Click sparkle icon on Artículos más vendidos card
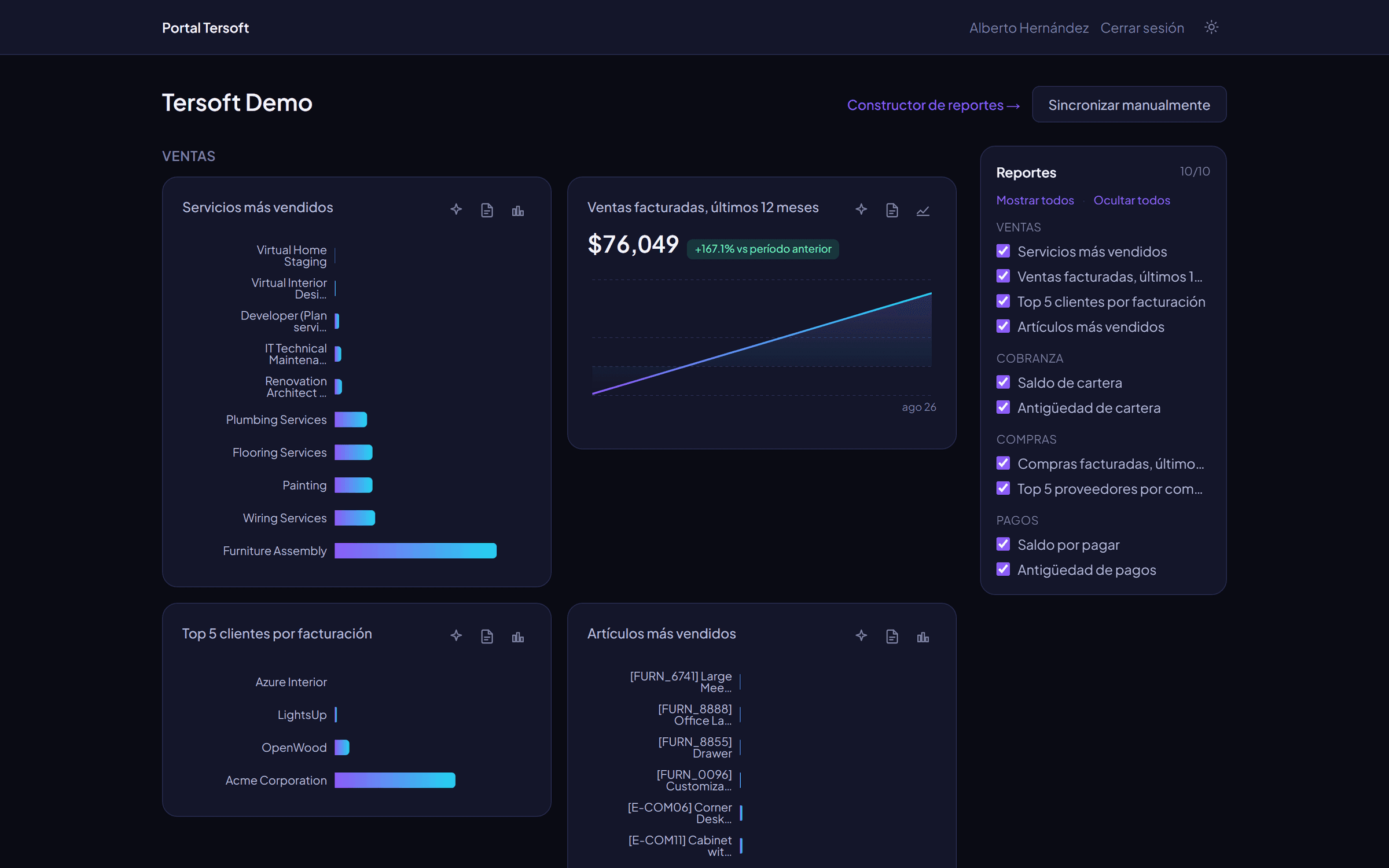 [861, 636]
